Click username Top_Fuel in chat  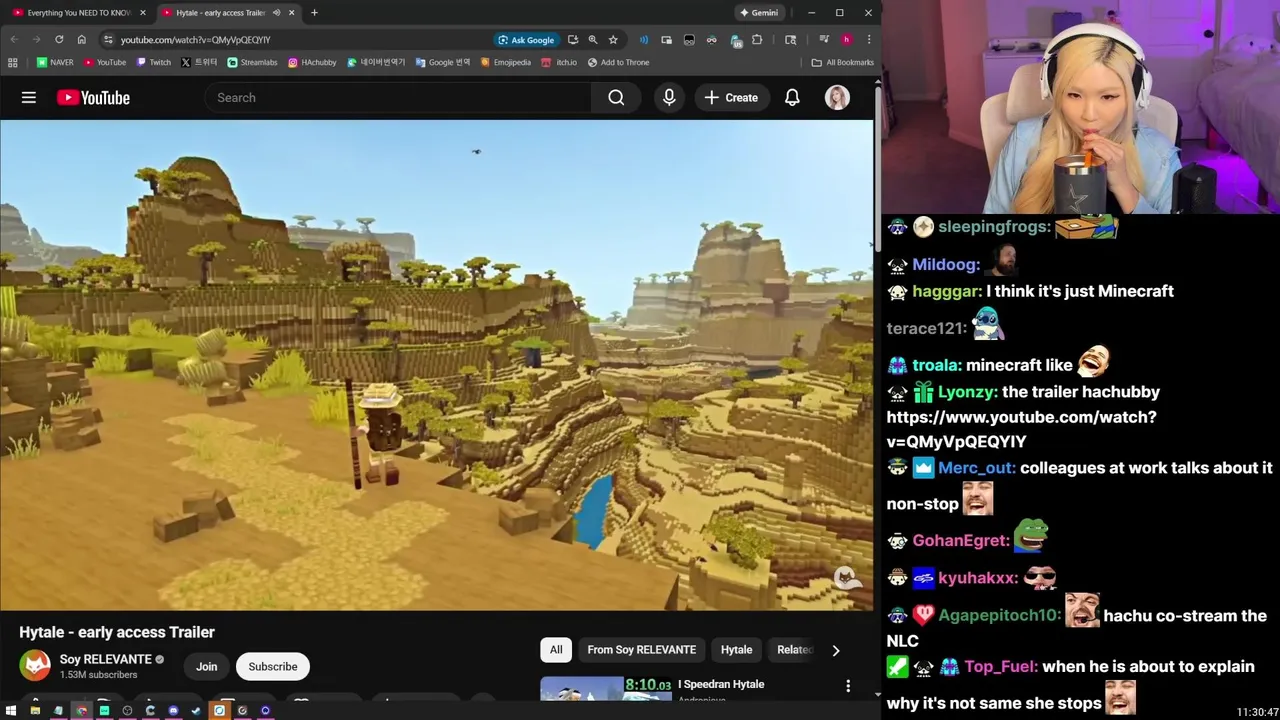click(x=1000, y=666)
